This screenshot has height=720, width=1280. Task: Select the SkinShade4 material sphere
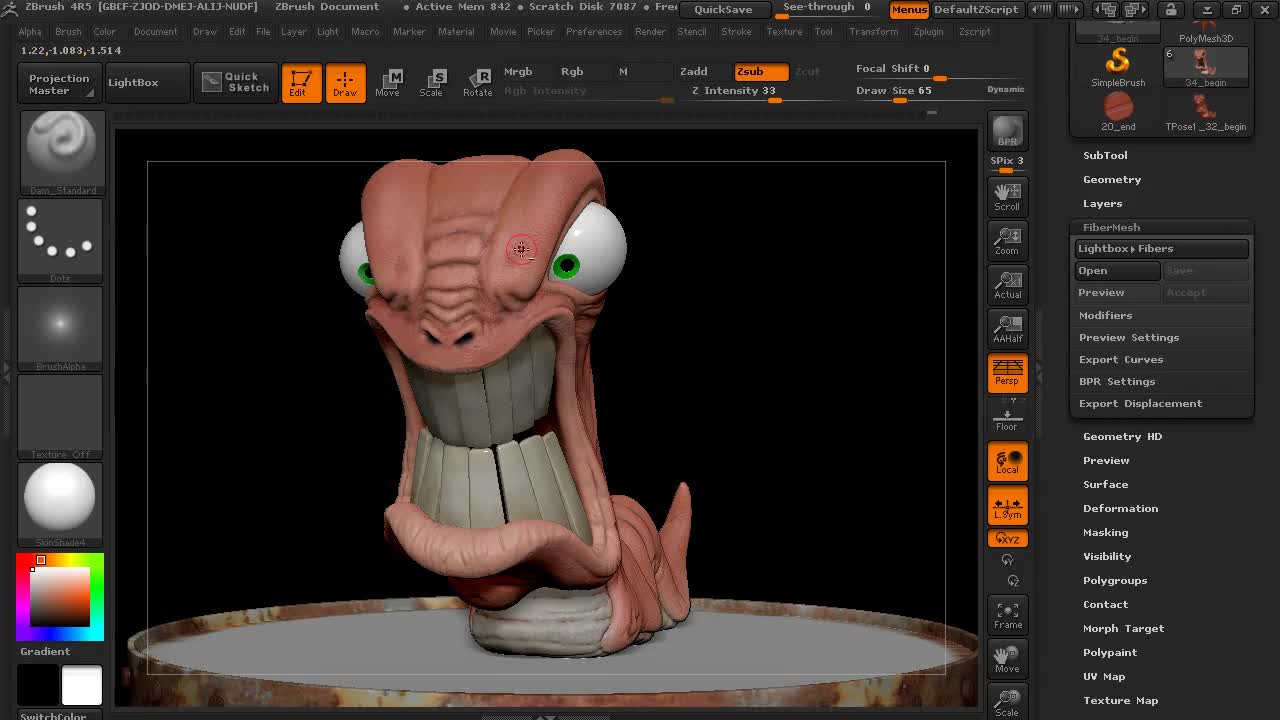(x=60, y=498)
